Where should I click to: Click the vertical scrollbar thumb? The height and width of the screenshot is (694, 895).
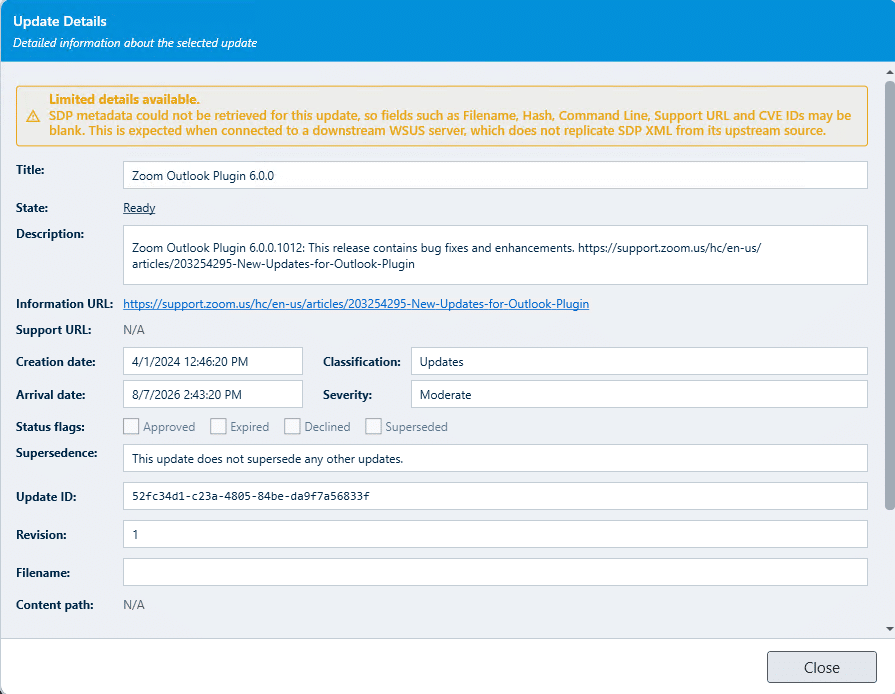(889, 295)
